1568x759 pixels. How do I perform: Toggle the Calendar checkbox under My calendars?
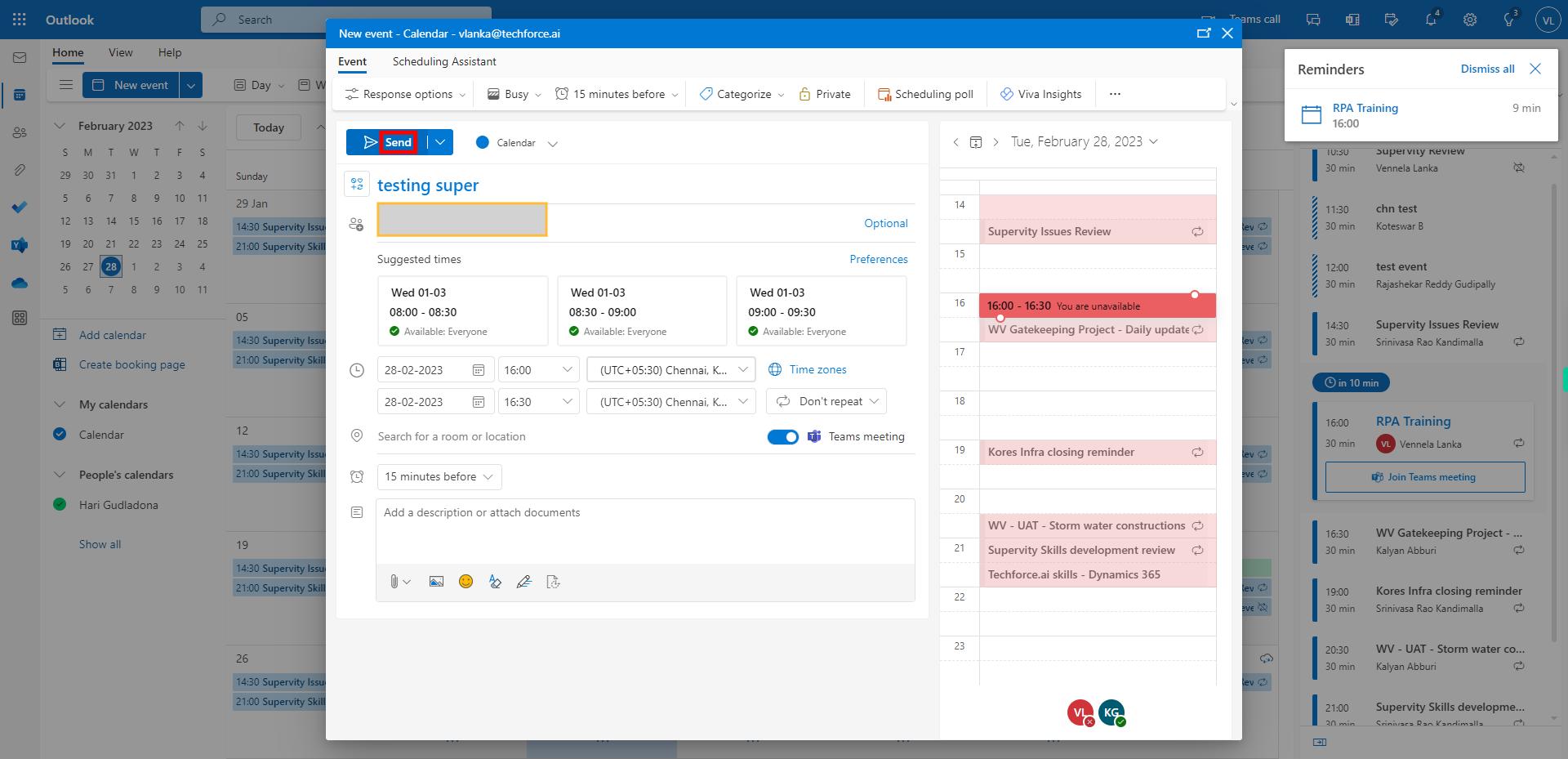point(60,434)
